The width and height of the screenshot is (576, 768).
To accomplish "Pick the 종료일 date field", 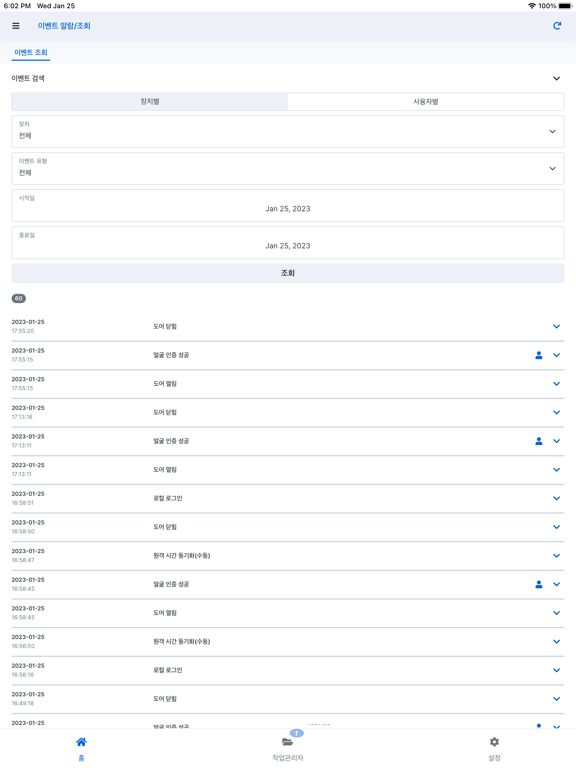I will click(x=288, y=243).
